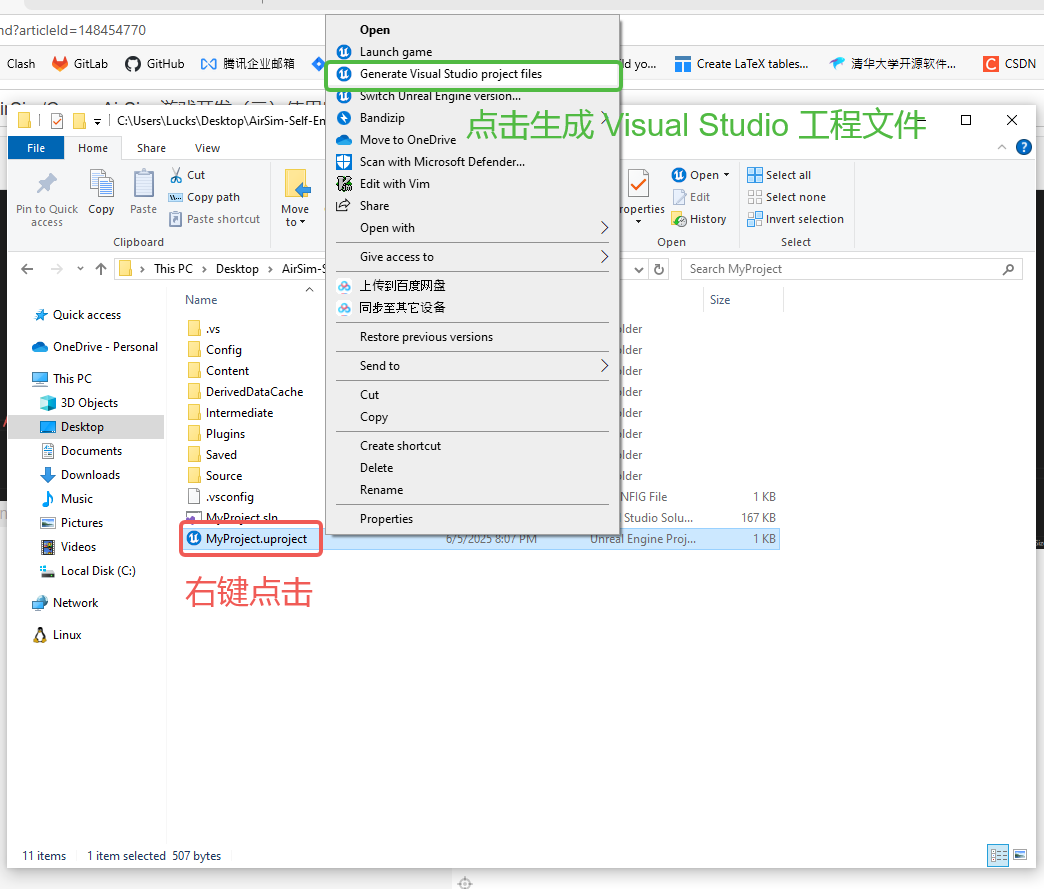Choose Rename in the context menu
1044x889 pixels.
coord(472,489)
